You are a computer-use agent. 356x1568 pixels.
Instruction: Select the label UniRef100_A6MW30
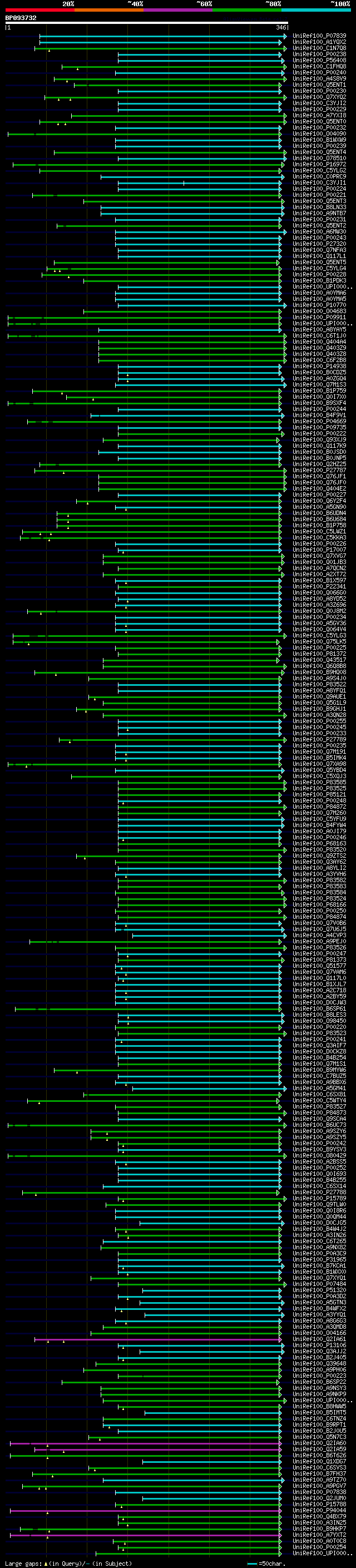(319, 232)
